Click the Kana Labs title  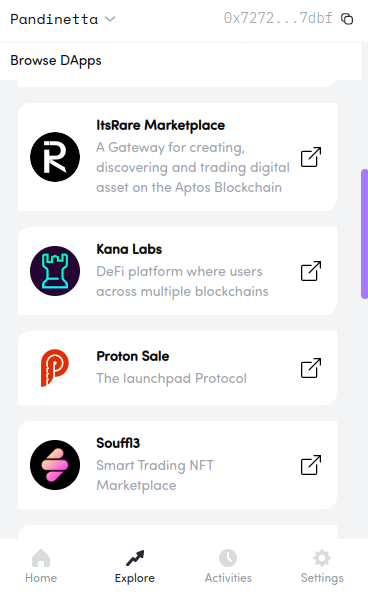point(129,249)
